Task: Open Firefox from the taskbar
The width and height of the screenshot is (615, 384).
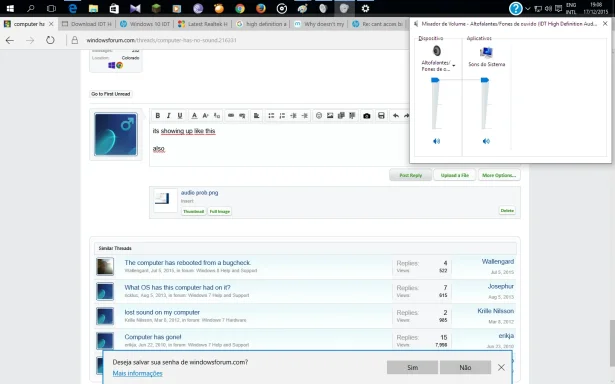Action: pyautogui.click(x=260, y=8)
